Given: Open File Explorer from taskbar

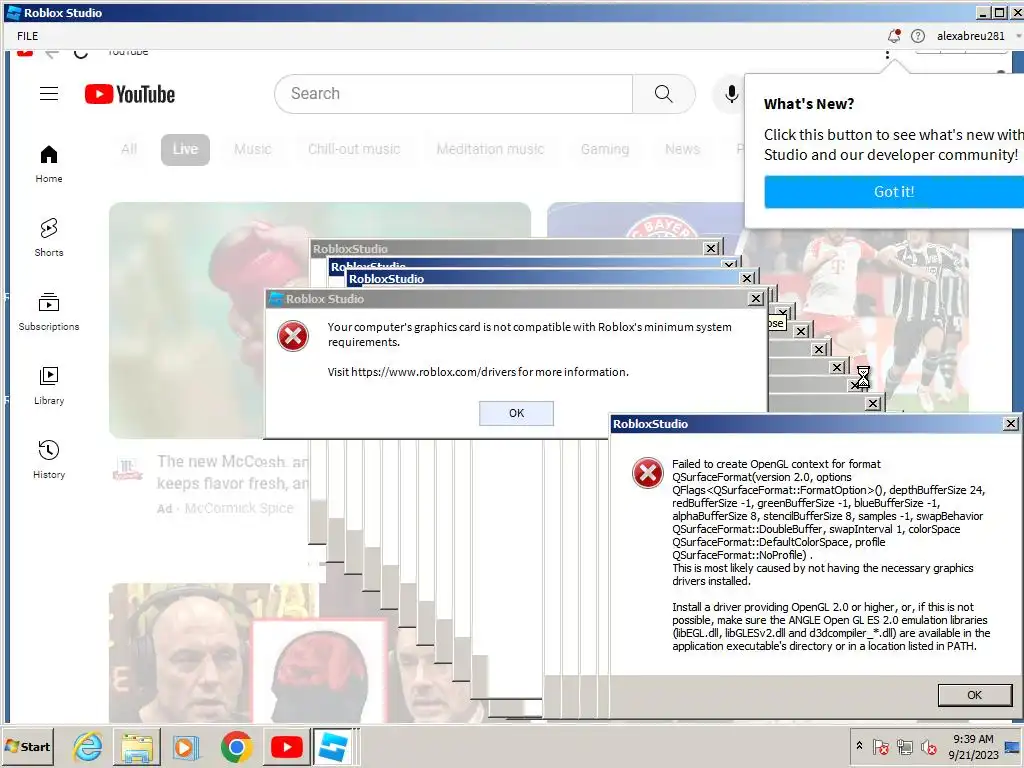Looking at the screenshot, I should [136, 746].
